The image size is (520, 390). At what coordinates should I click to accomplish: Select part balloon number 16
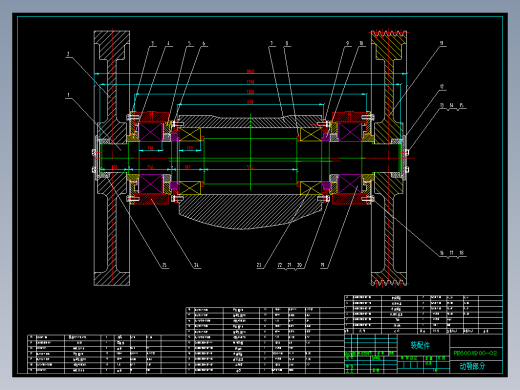tap(442, 253)
